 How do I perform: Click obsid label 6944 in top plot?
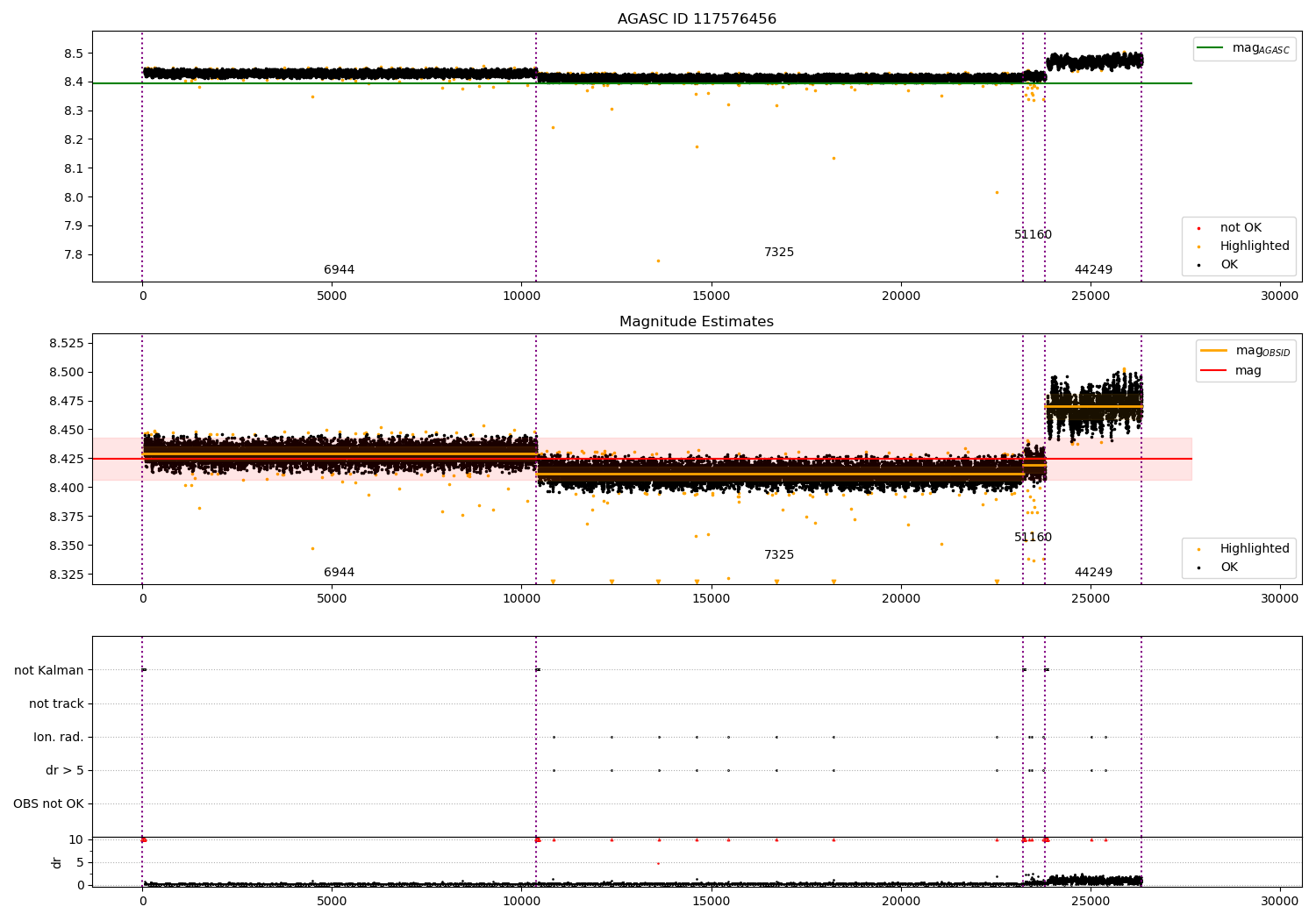tap(340, 270)
